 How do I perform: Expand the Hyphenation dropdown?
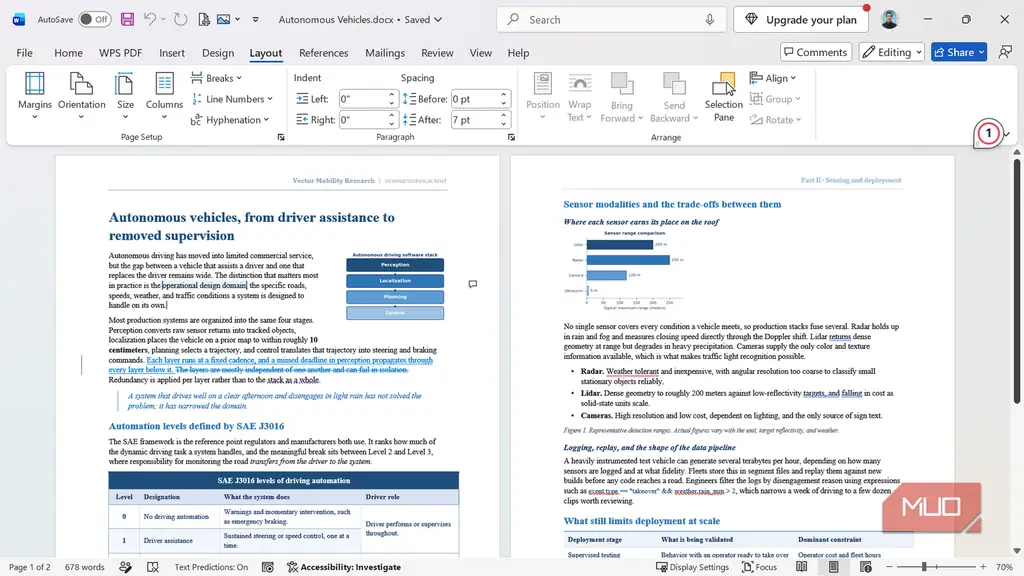click(230, 120)
